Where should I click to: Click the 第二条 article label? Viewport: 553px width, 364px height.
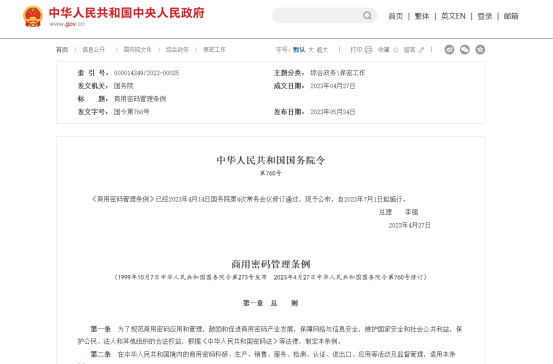tap(101, 354)
